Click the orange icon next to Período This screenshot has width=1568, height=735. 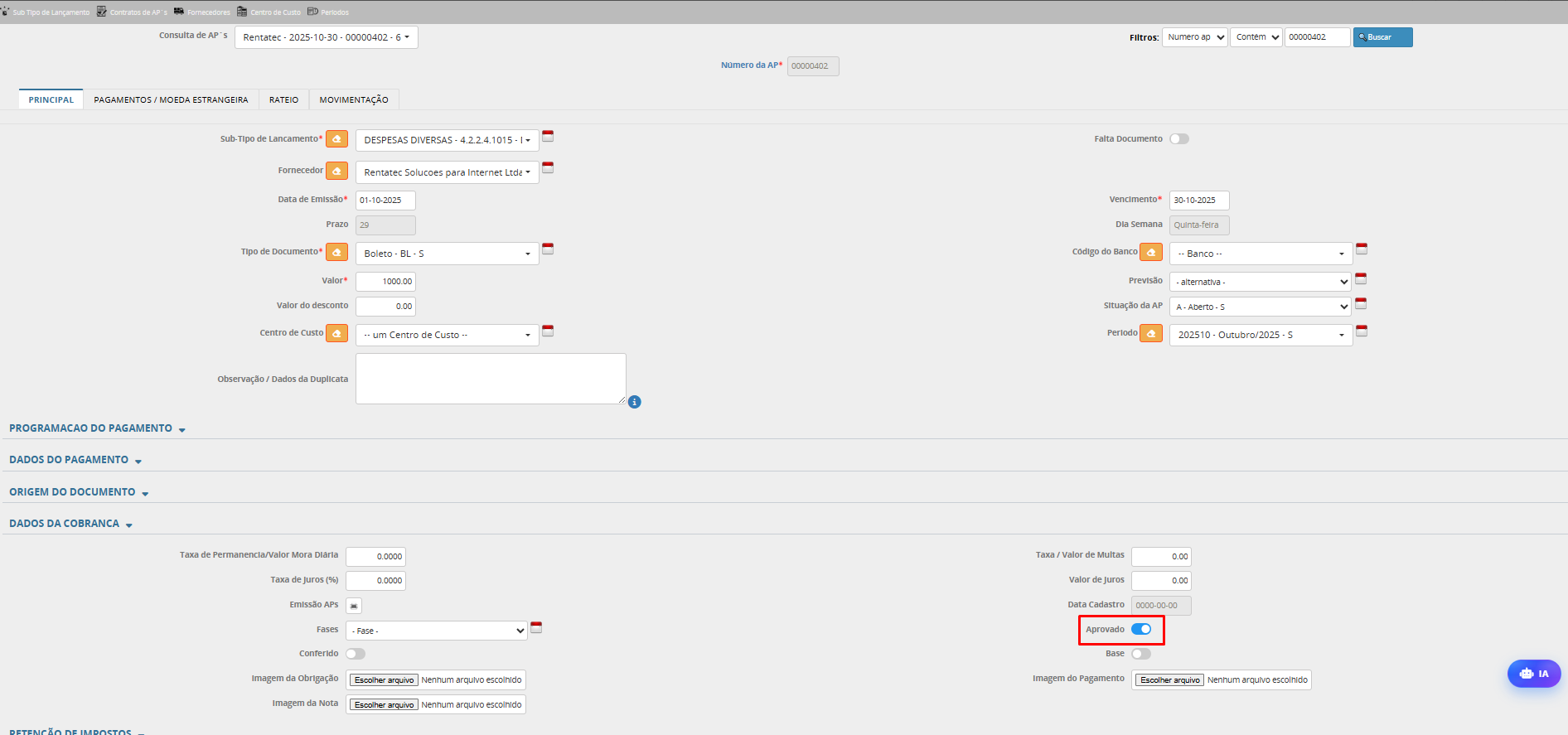click(x=1150, y=333)
